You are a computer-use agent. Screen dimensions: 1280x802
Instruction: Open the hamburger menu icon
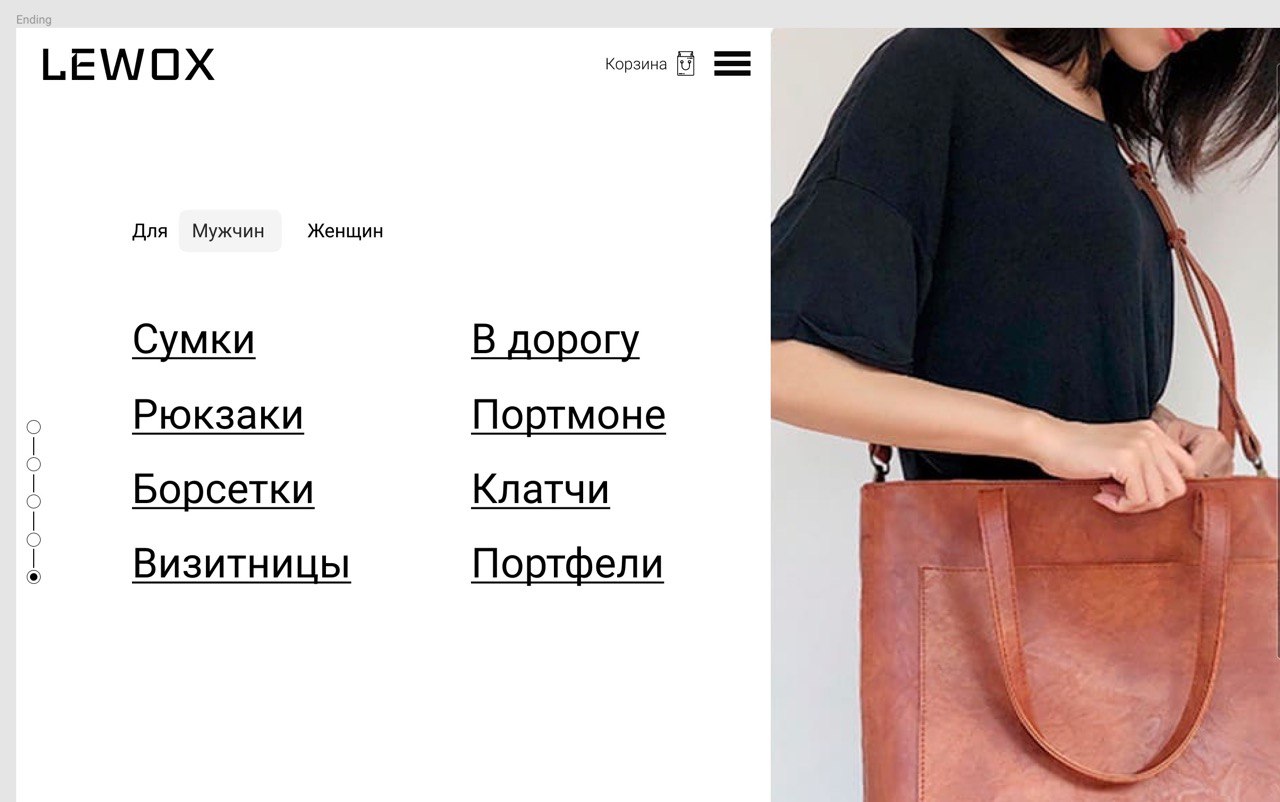coord(732,64)
